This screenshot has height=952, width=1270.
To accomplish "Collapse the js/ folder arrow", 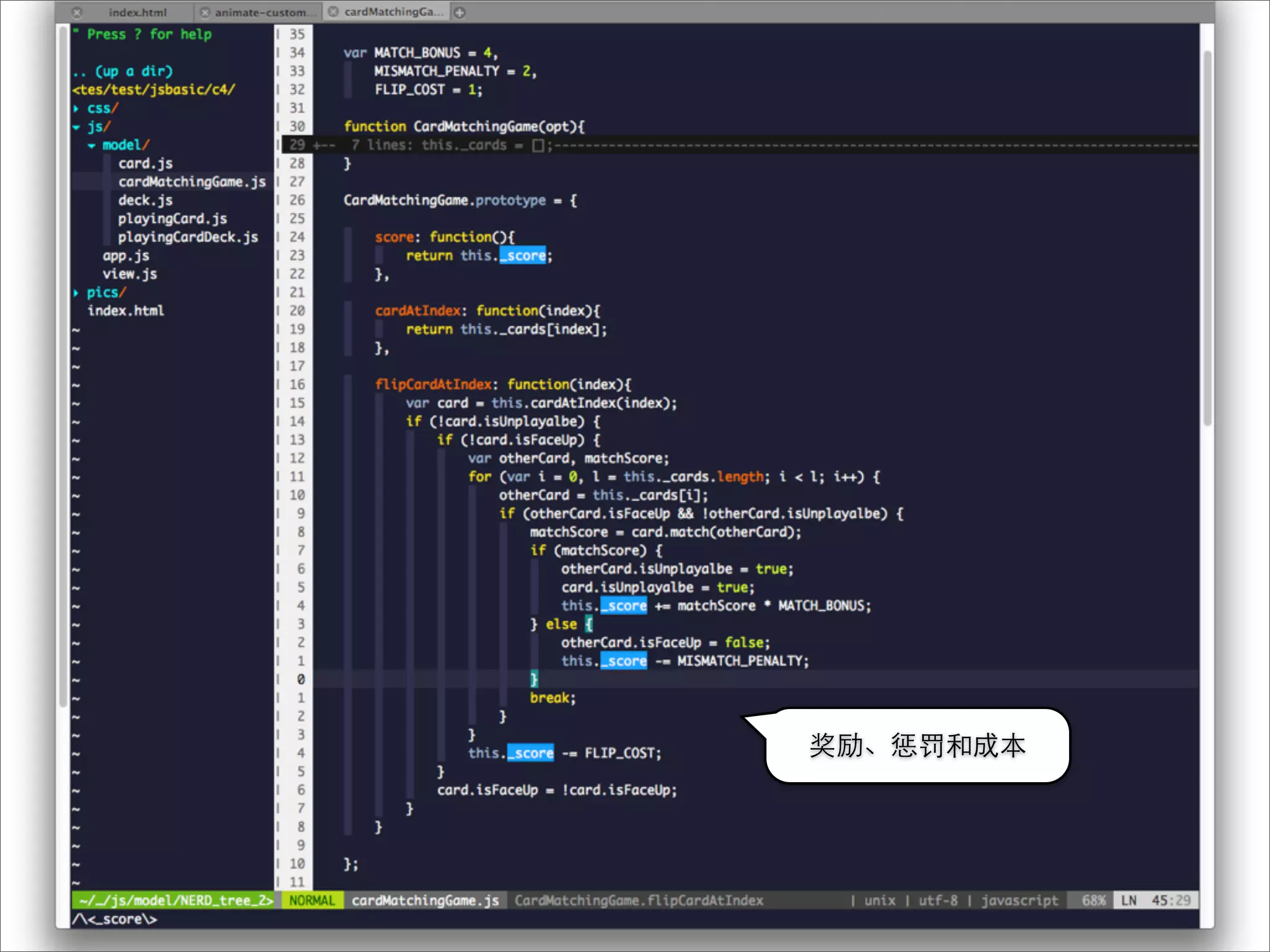I will click(x=76, y=127).
